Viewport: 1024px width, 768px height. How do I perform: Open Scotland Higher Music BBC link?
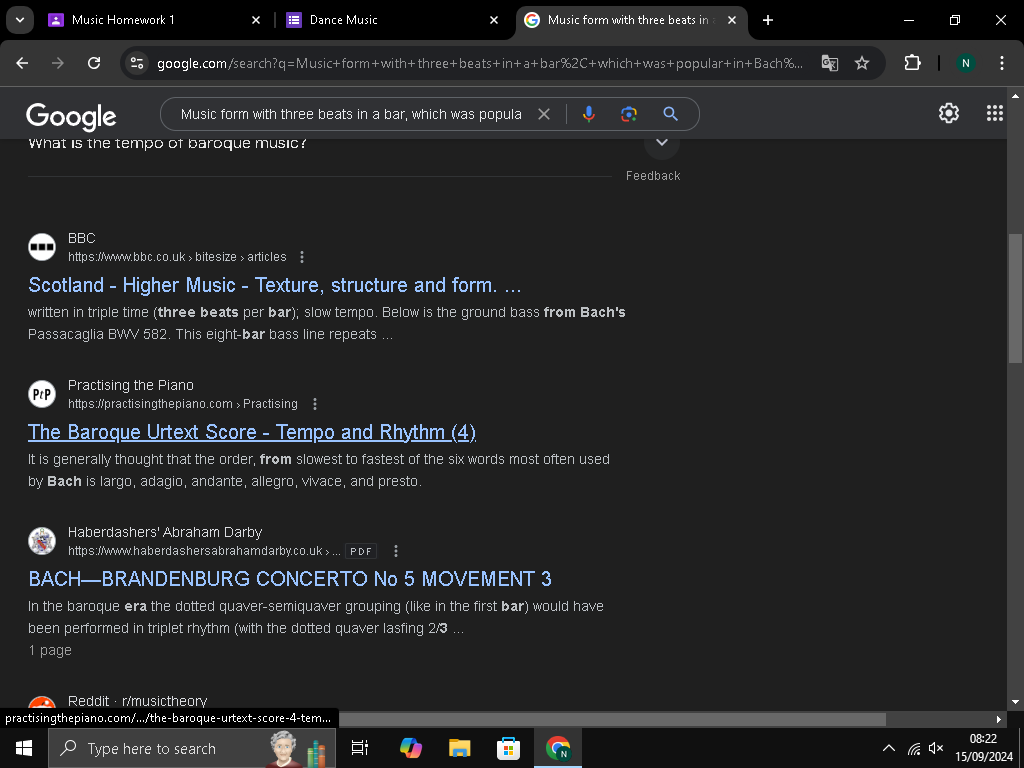click(x=275, y=285)
